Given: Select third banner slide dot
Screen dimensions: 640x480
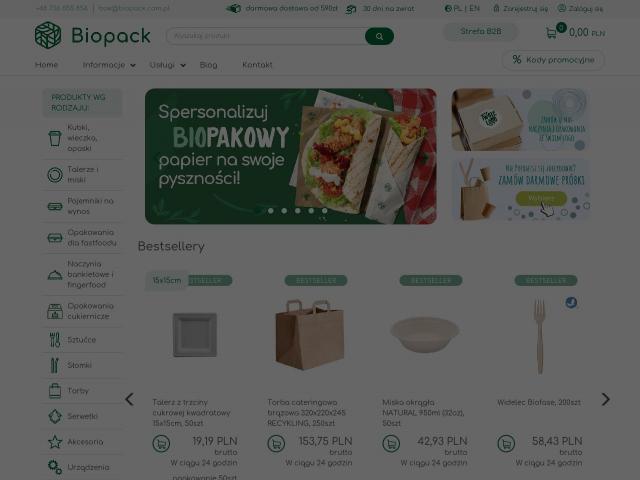Looking at the screenshot, I should [298, 211].
